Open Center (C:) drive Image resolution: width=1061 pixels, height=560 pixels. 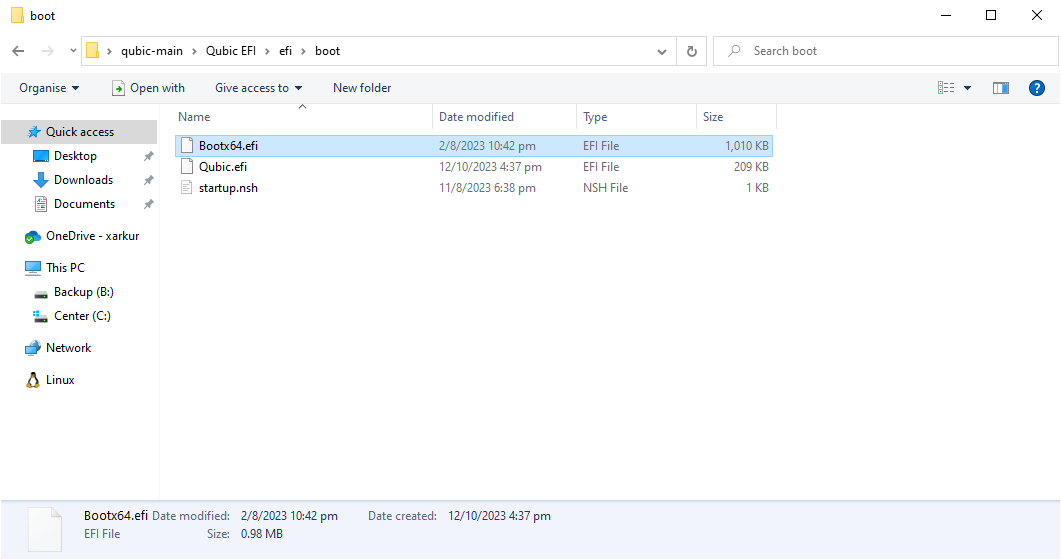pyautogui.click(x=82, y=315)
